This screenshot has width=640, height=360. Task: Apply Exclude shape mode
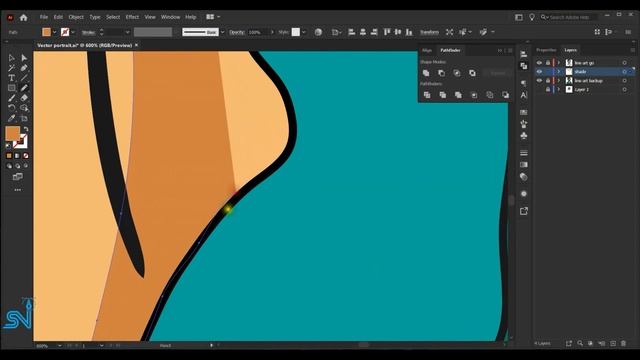point(472,73)
